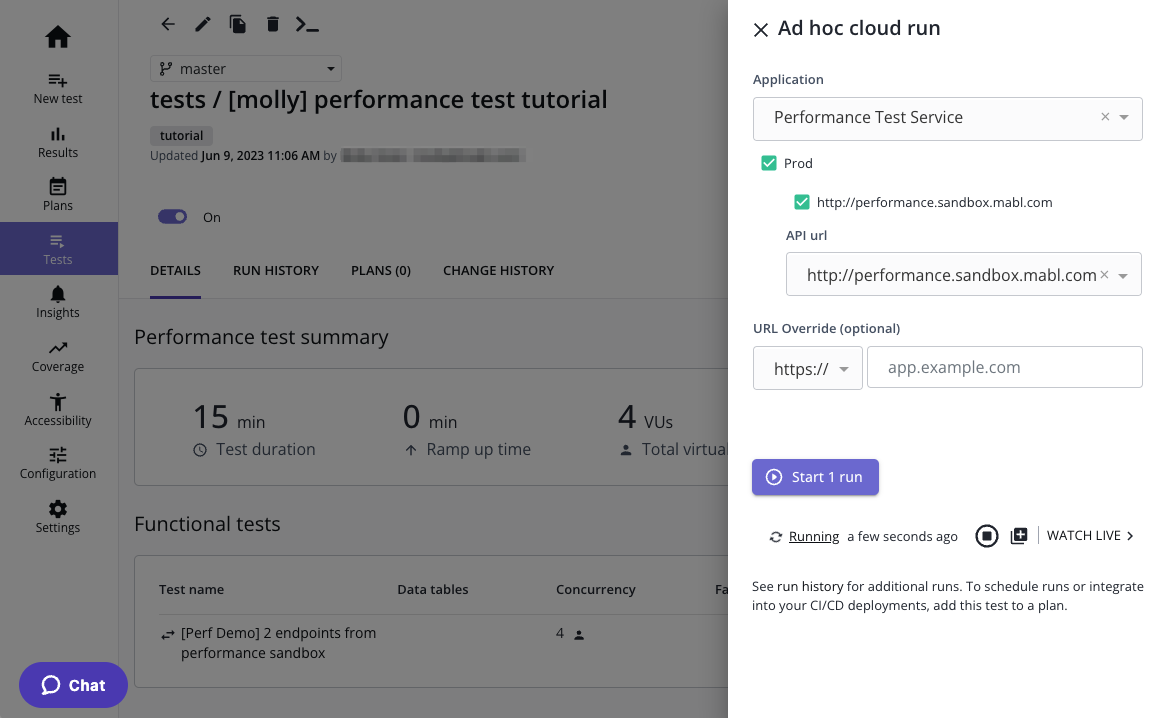Stop the running test with stop icon
The height and width of the screenshot is (718, 1164).
tap(987, 536)
